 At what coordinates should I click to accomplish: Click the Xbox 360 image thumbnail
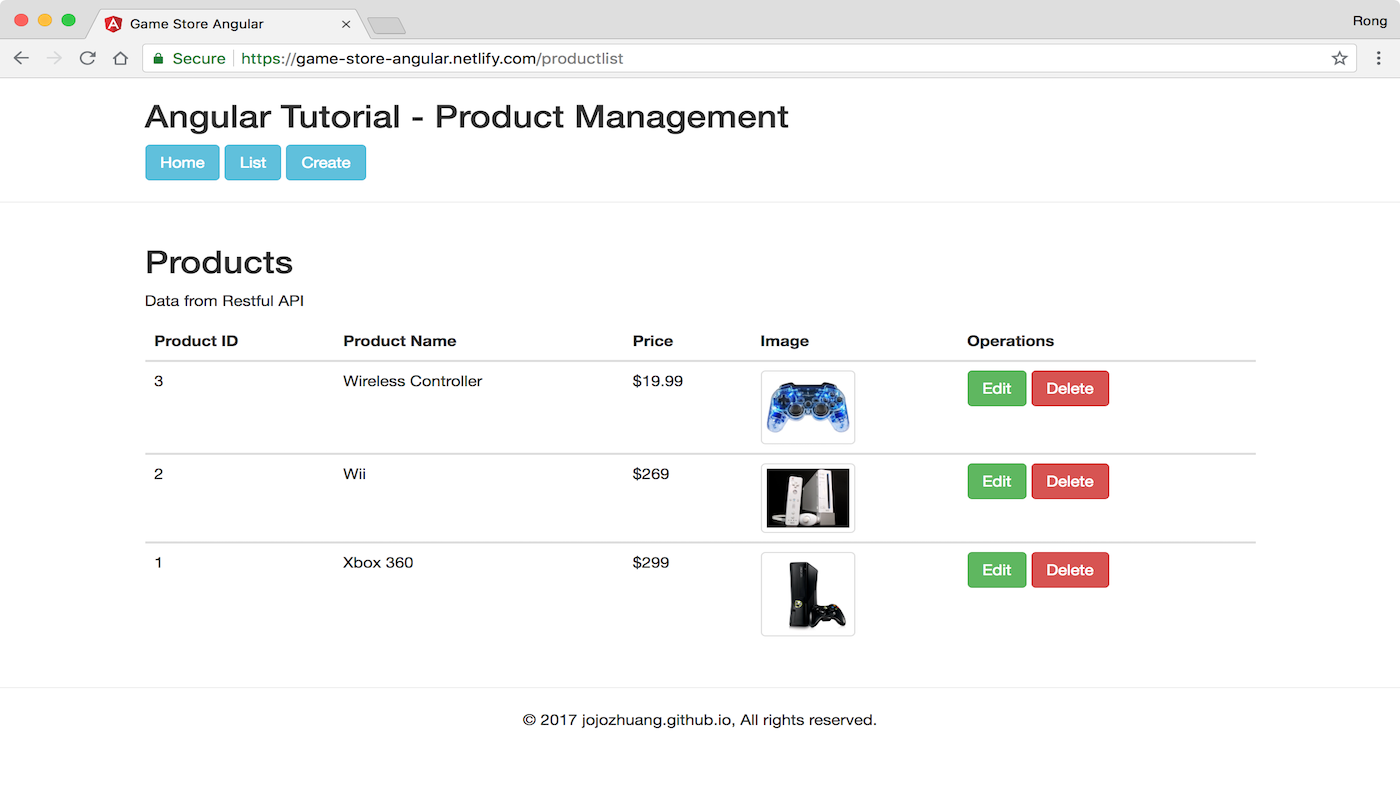pos(808,594)
